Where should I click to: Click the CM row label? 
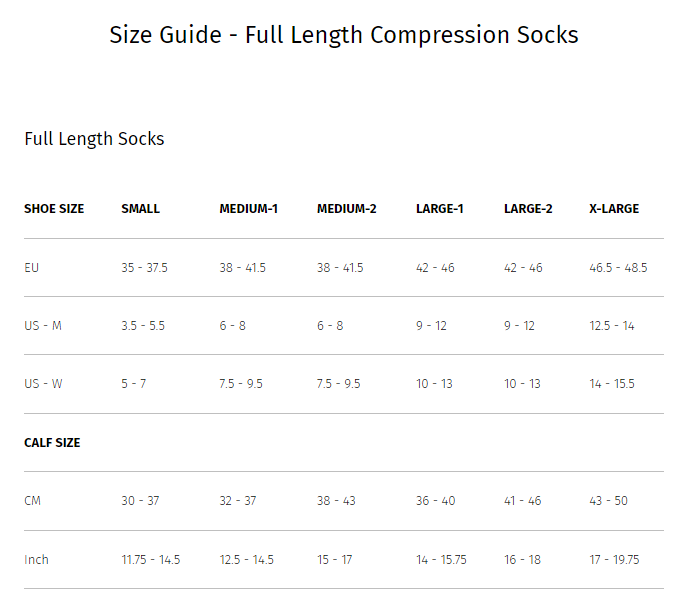32,501
